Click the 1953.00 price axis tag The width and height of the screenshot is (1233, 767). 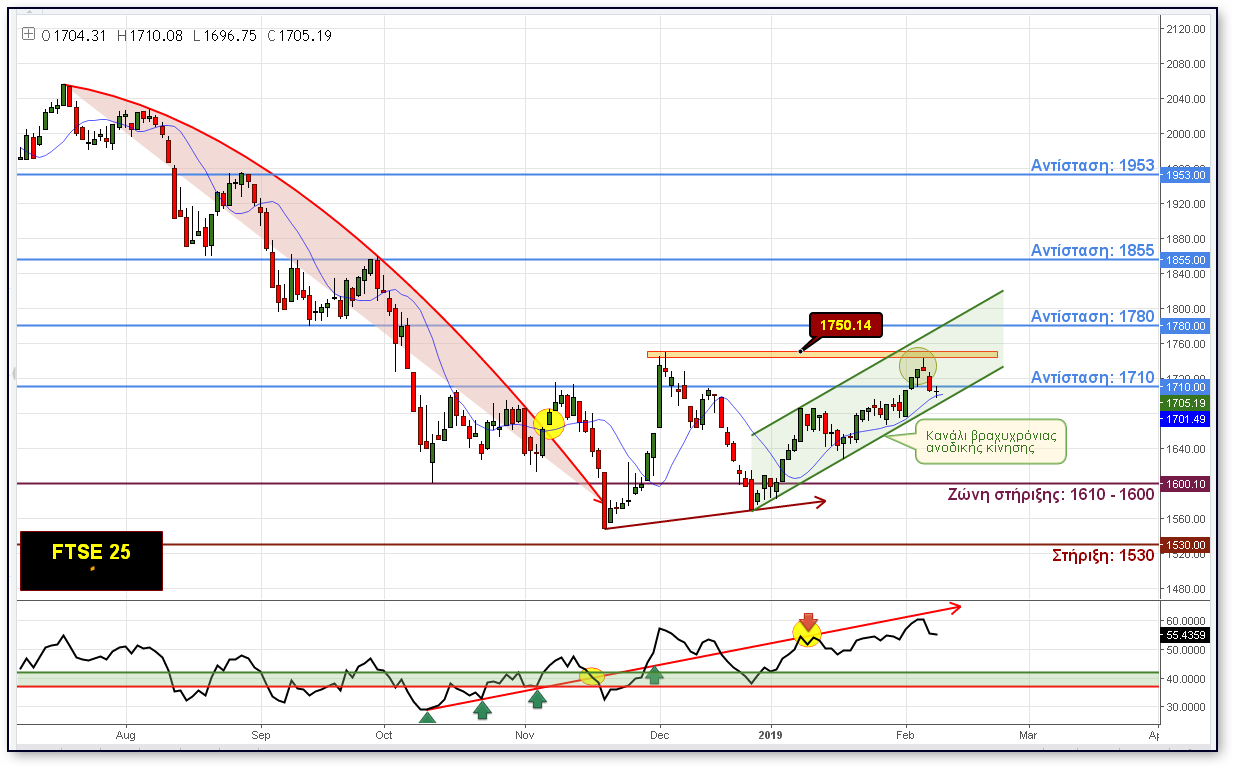pos(1185,175)
